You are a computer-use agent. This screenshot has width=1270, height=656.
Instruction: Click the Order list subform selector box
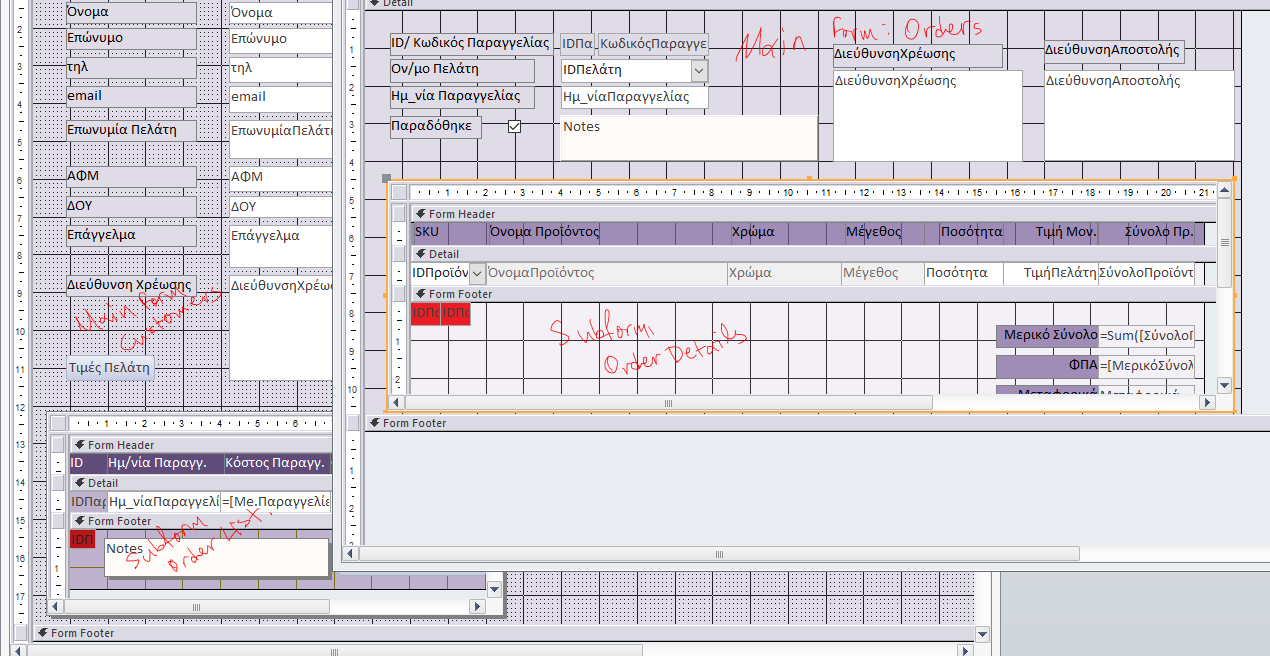pyautogui.click(x=58, y=423)
